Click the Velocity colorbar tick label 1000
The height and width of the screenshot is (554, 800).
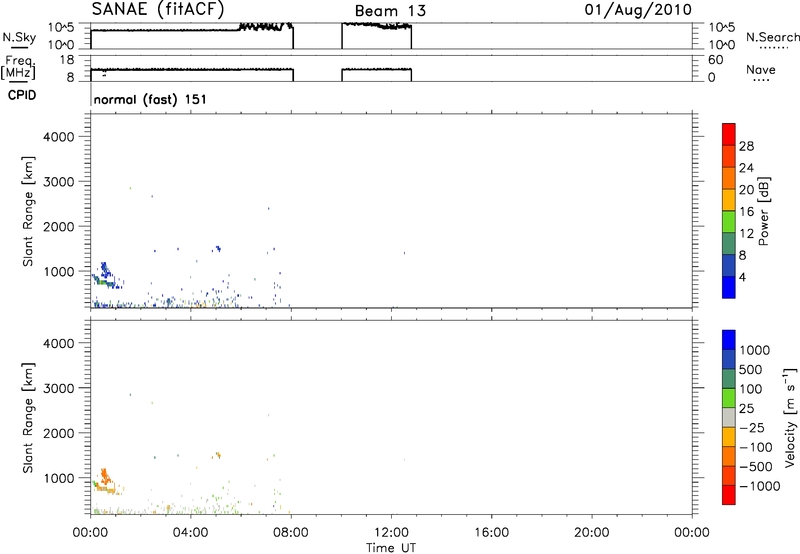coord(754,350)
